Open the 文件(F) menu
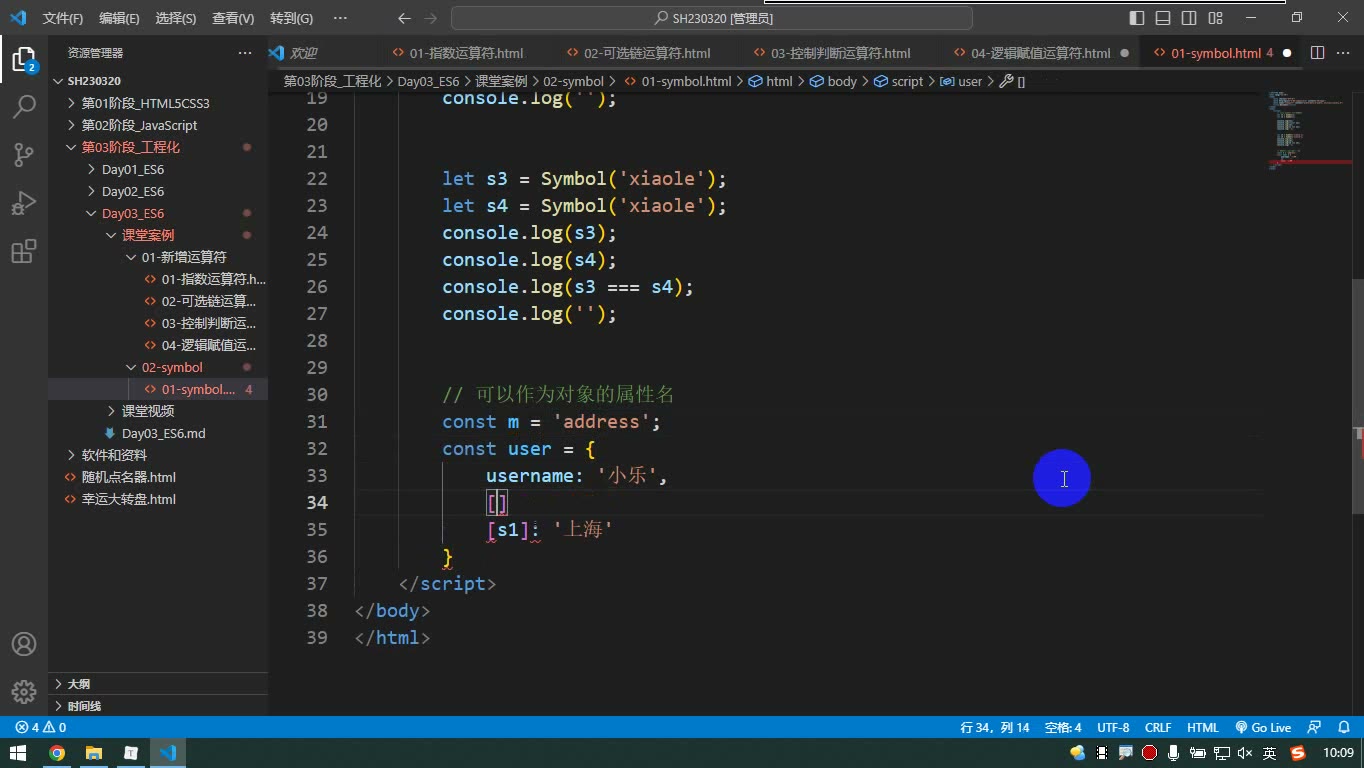 pos(63,18)
